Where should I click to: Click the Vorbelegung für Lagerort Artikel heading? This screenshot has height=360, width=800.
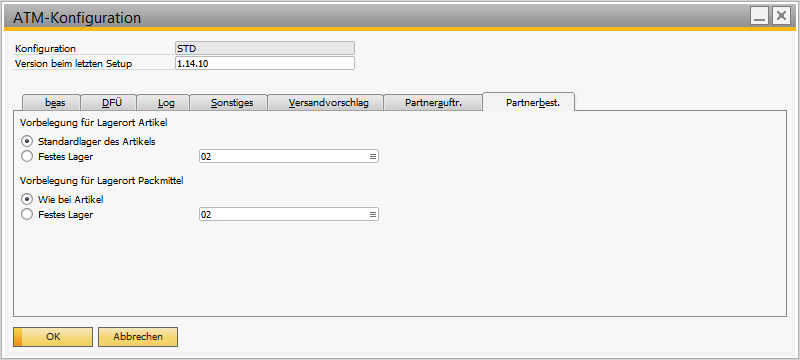pyautogui.click(x=94, y=122)
